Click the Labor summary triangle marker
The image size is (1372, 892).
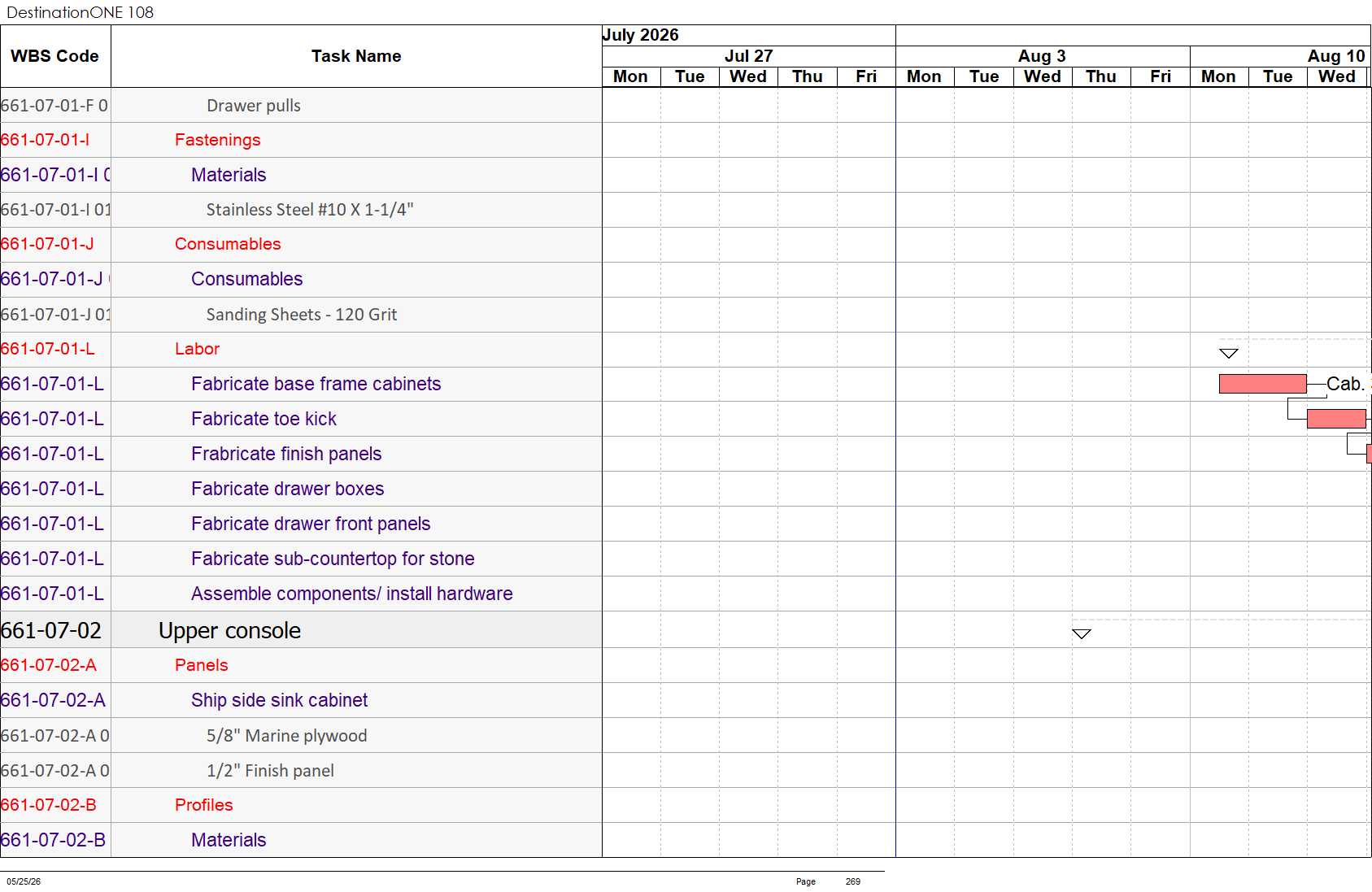pos(1228,353)
